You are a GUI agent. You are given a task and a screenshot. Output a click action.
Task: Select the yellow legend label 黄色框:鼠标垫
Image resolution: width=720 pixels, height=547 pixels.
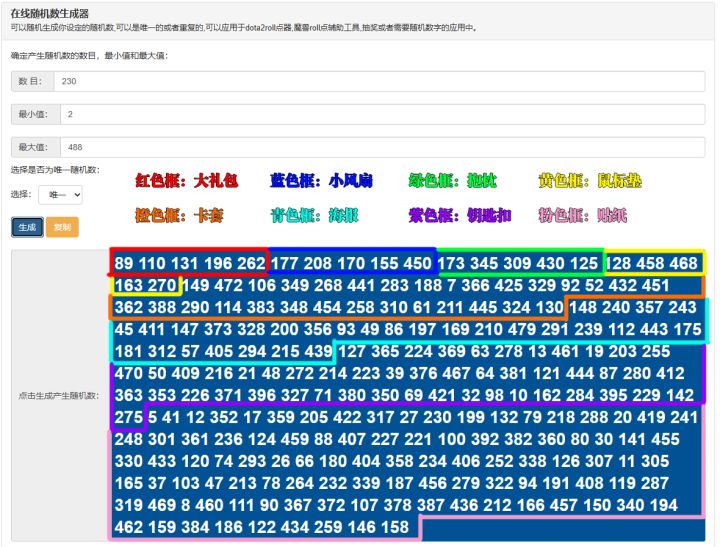pyautogui.click(x=590, y=180)
